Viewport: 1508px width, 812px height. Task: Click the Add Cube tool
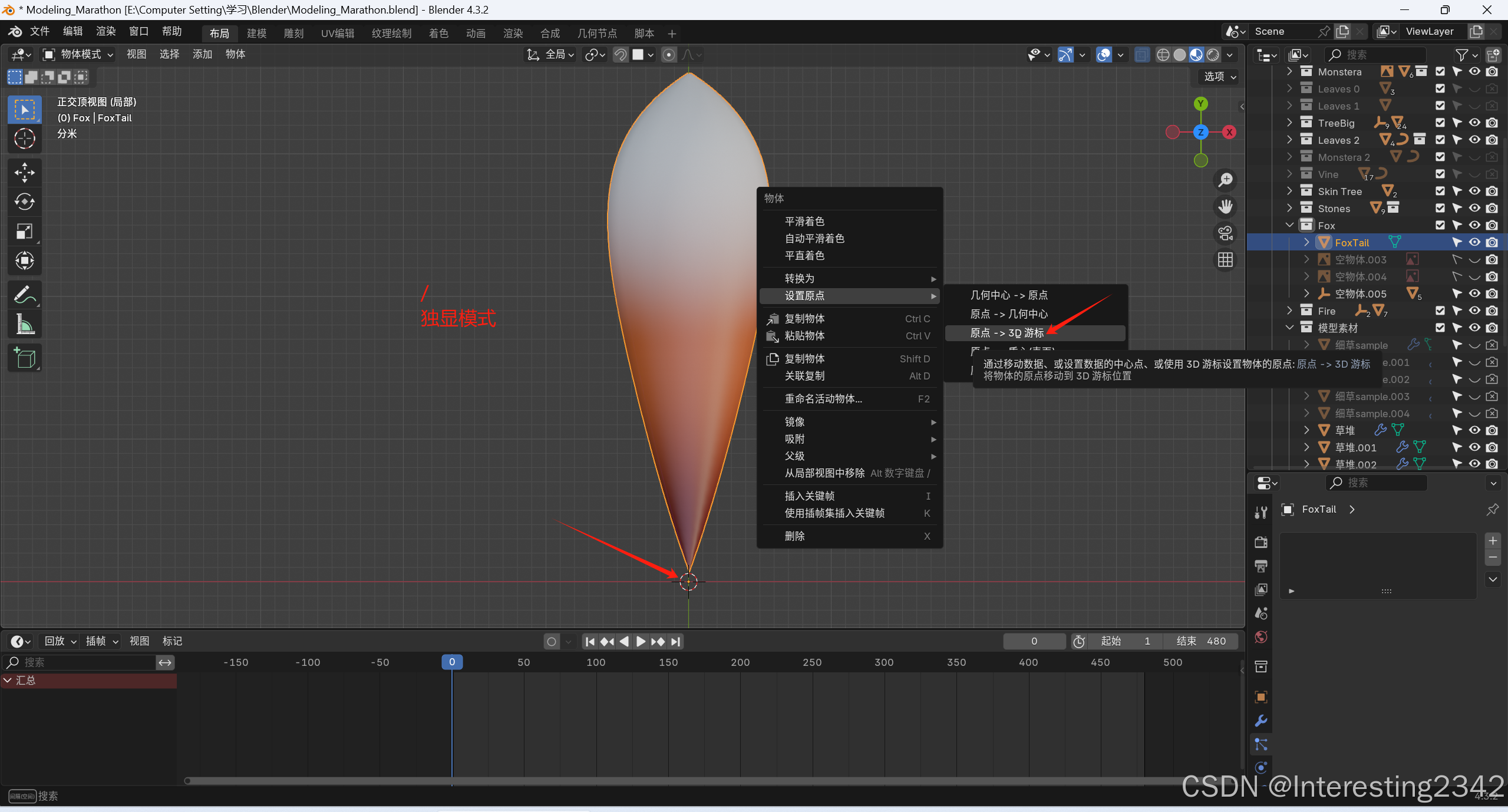(x=24, y=358)
